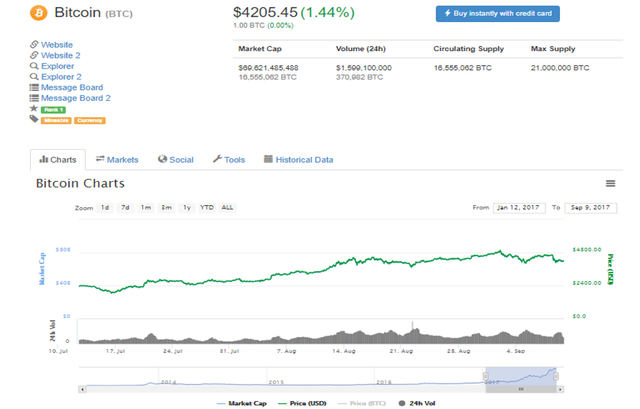This screenshot has height=409, width=640.
Task: Toggle the Price (USD) series in legend
Action: click(302, 403)
